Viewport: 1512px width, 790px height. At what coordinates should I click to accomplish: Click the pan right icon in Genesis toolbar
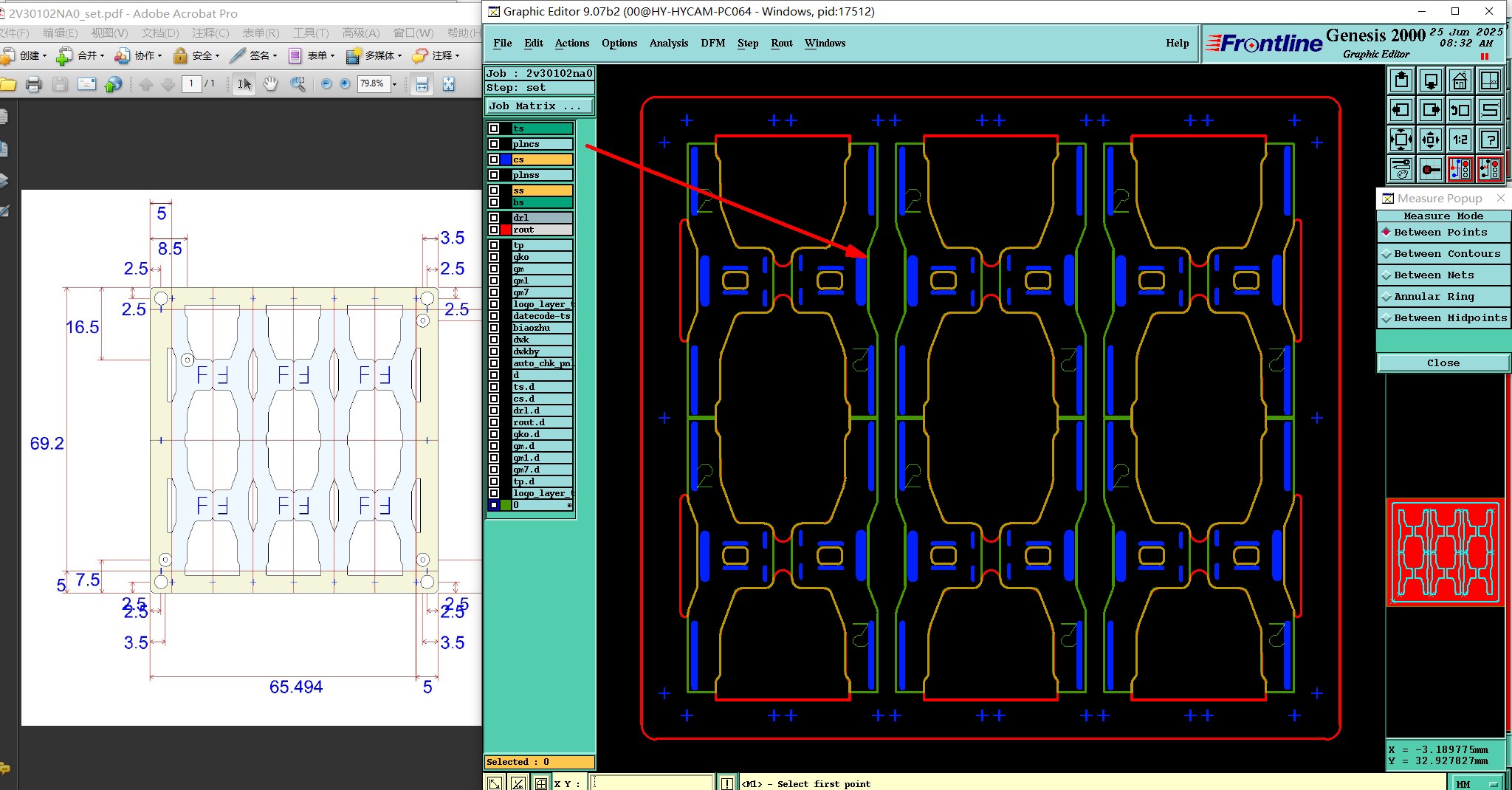[x=1431, y=110]
